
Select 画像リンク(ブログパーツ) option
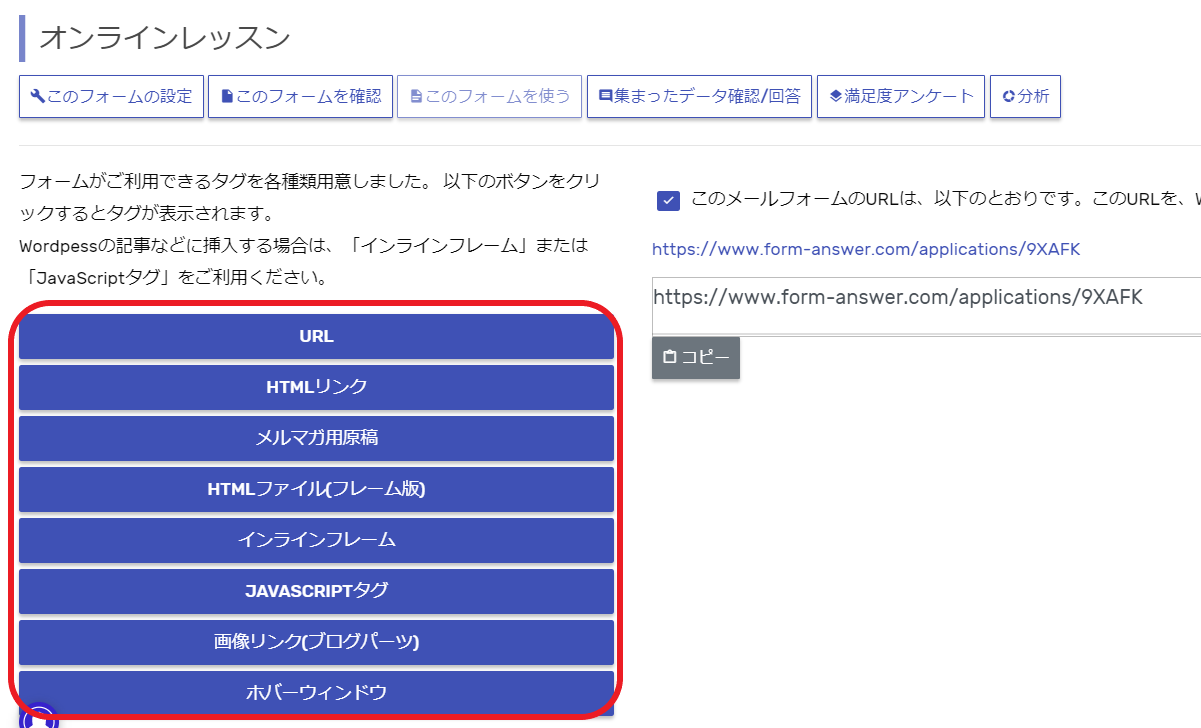[x=316, y=642]
